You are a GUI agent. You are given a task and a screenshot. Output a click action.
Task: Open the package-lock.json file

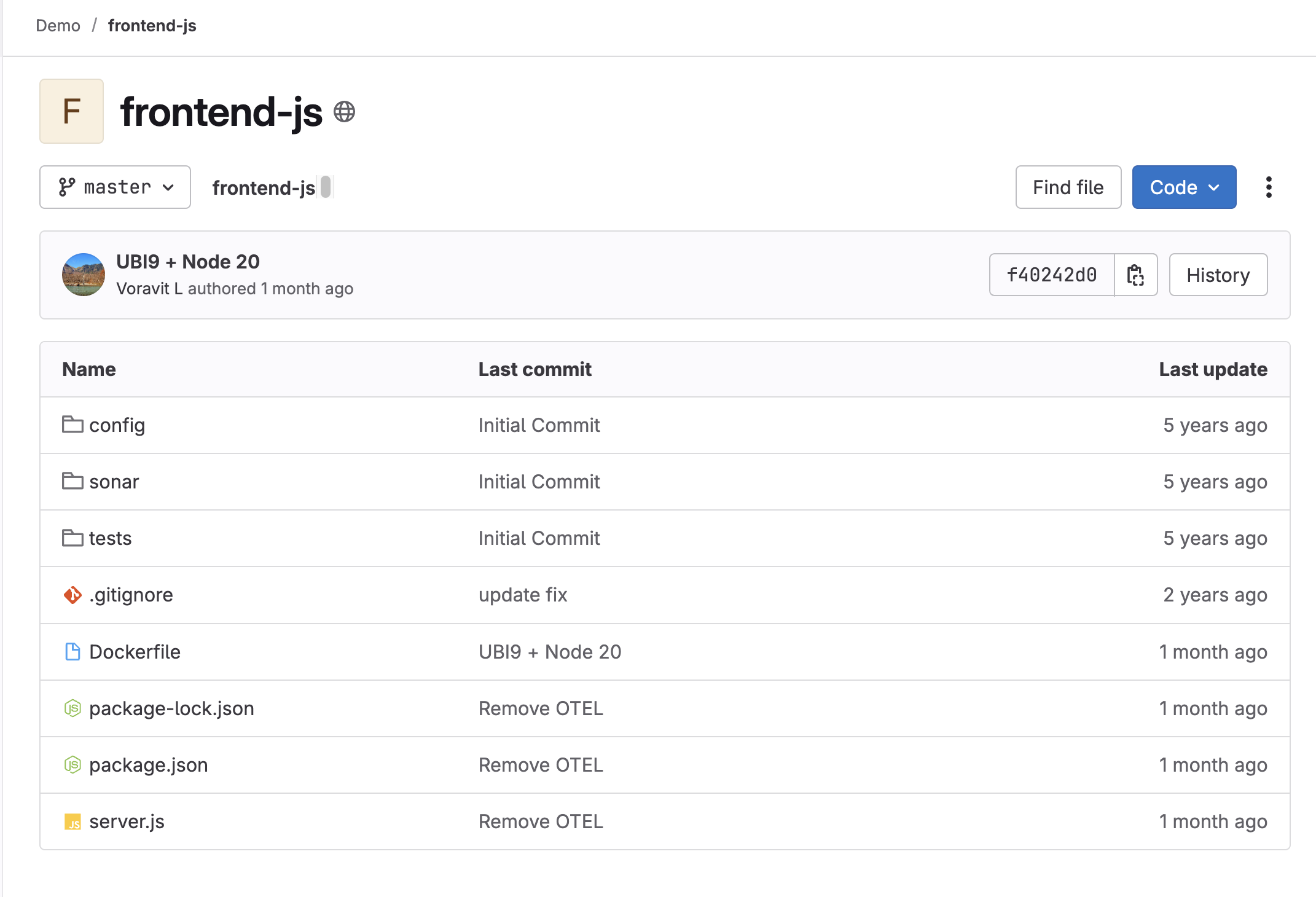tap(171, 708)
